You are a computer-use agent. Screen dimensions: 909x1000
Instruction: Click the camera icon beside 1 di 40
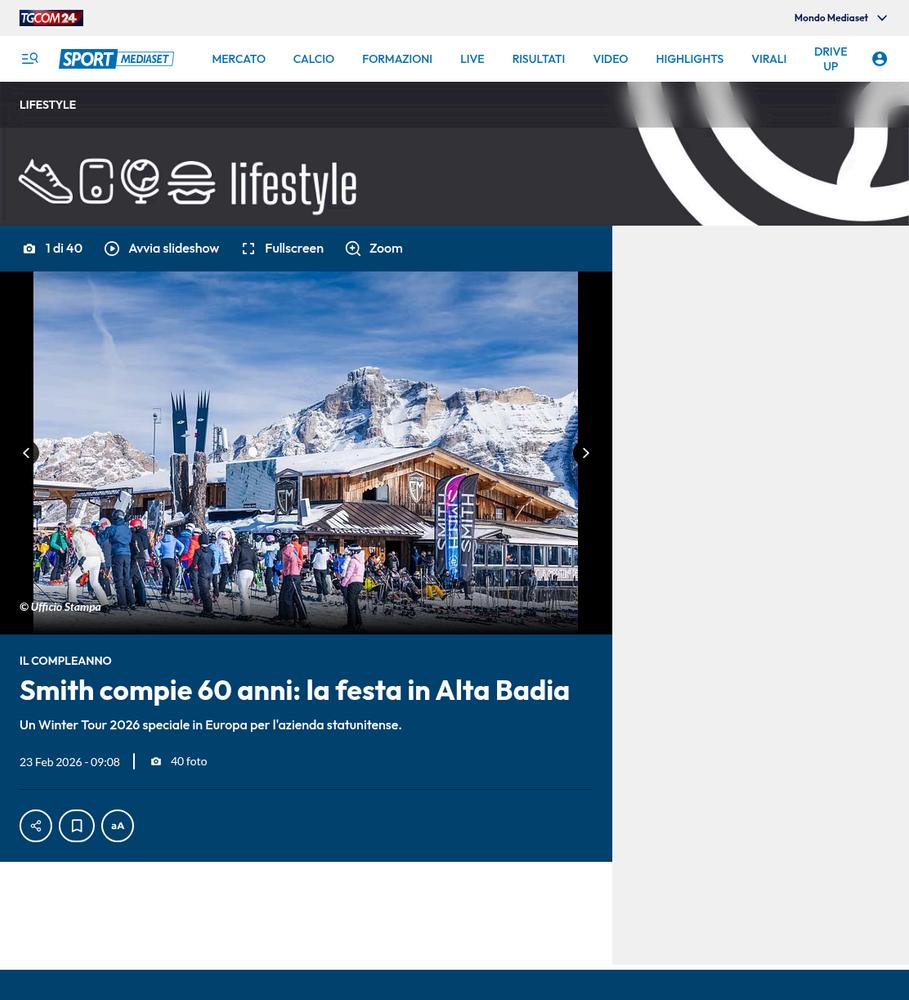[x=29, y=249]
